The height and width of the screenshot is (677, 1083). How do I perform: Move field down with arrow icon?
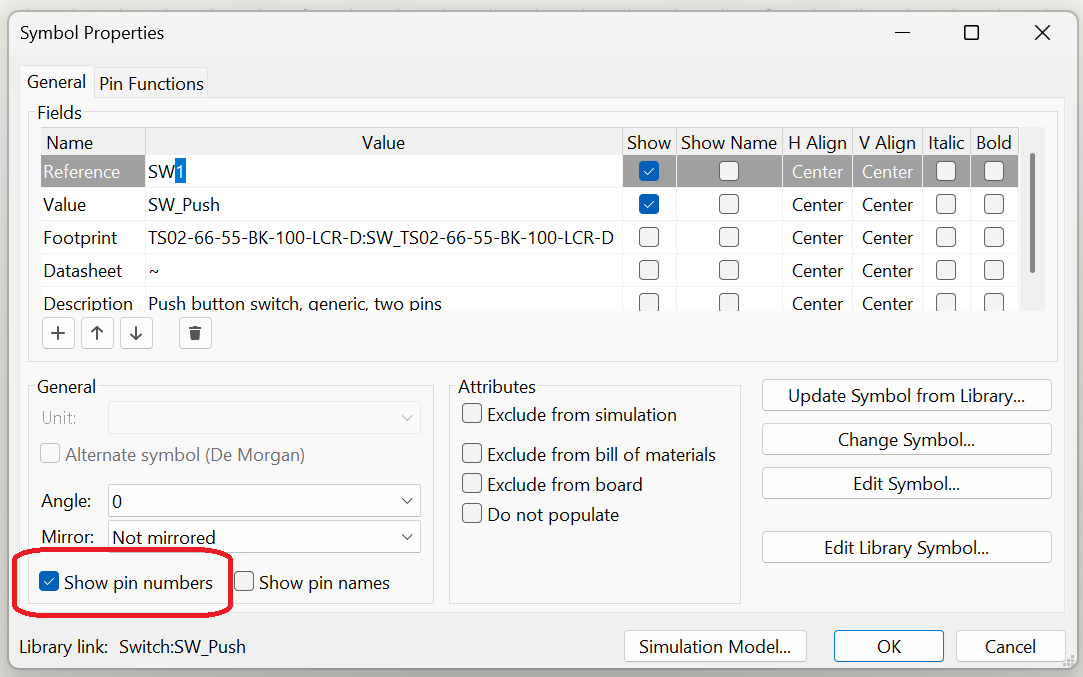tap(135, 333)
